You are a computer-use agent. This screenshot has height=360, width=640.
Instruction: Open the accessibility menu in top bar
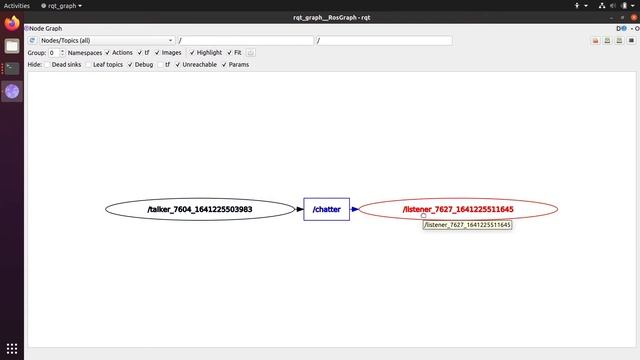pos(580,6)
